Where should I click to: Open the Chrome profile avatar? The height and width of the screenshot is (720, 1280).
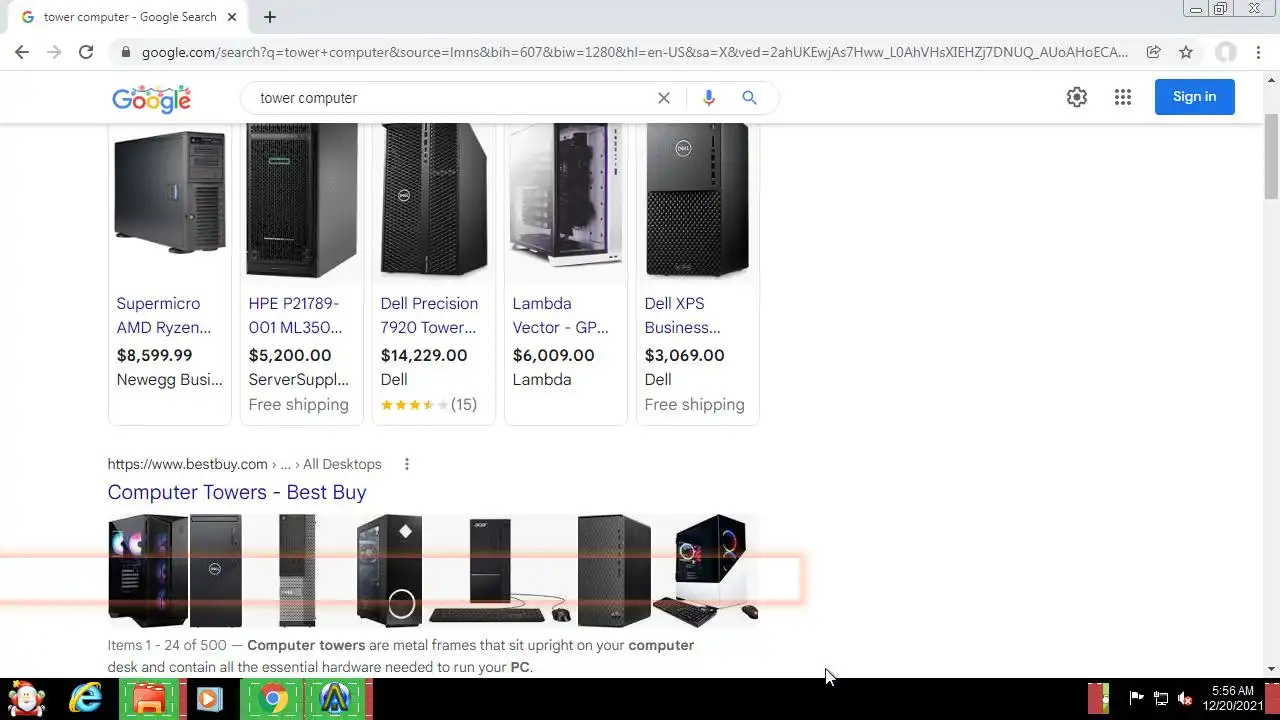click(1226, 52)
